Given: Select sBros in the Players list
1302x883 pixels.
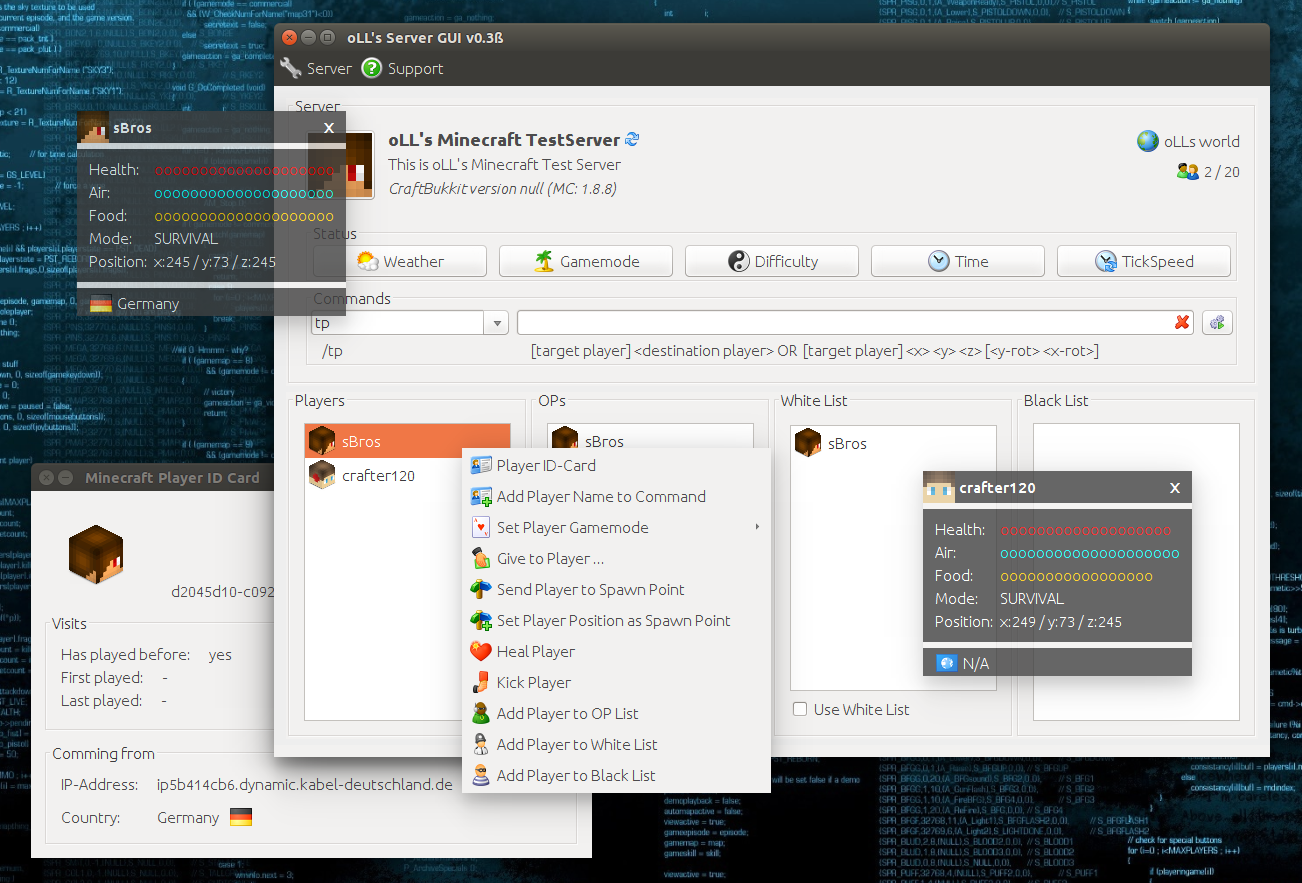Looking at the screenshot, I should click(x=407, y=441).
